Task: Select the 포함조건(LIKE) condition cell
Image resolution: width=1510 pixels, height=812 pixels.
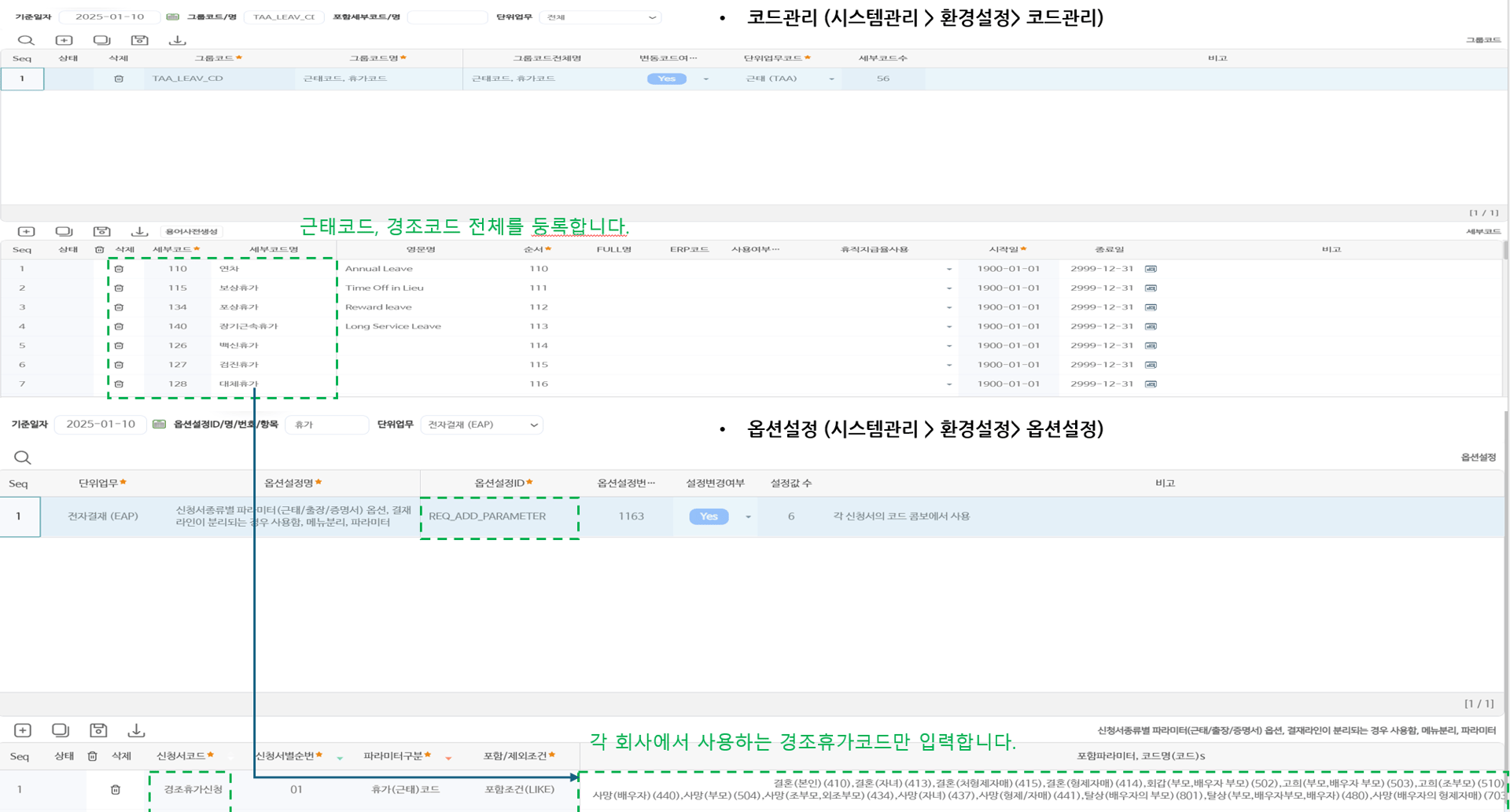Action: tap(519, 789)
